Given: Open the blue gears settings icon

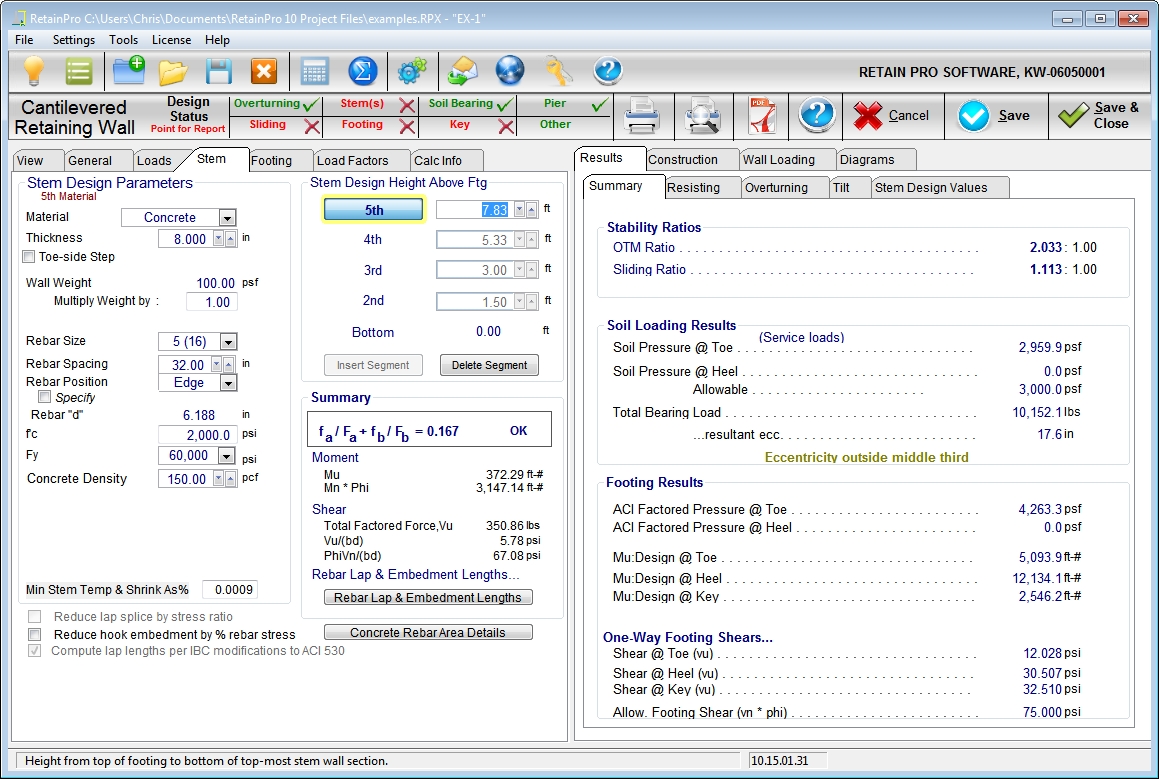Looking at the screenshot, I should coord(412,72).
